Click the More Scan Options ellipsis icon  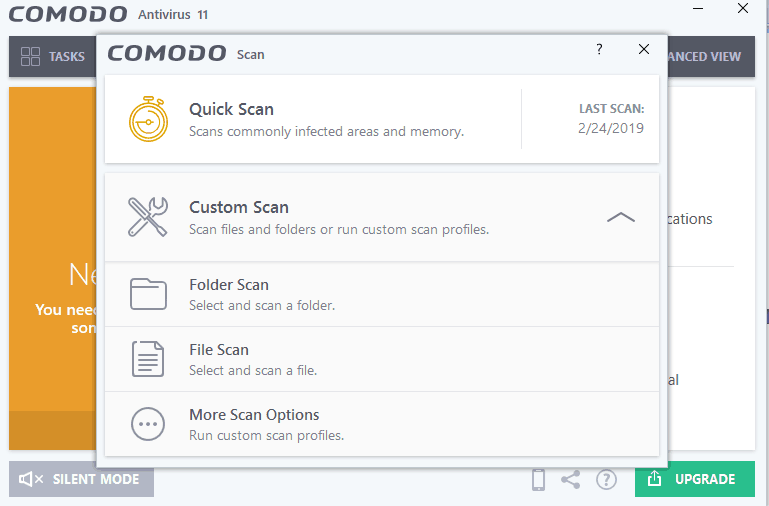point(148,424)
